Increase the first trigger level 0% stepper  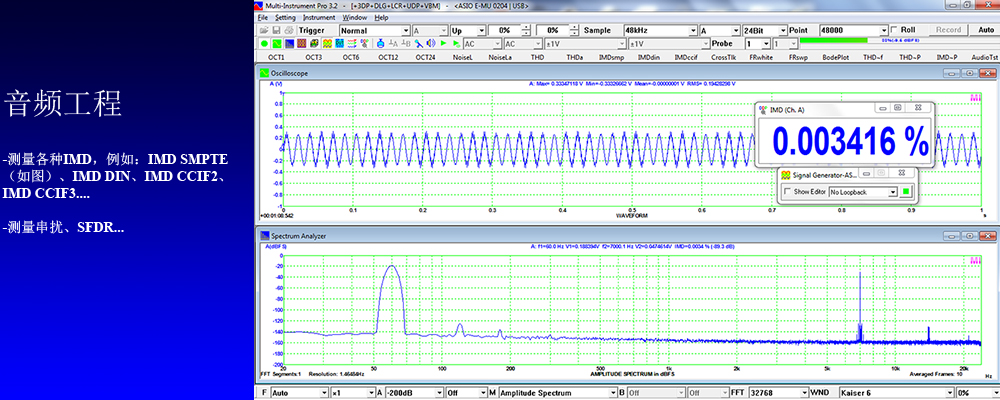[x=526, y=27]
